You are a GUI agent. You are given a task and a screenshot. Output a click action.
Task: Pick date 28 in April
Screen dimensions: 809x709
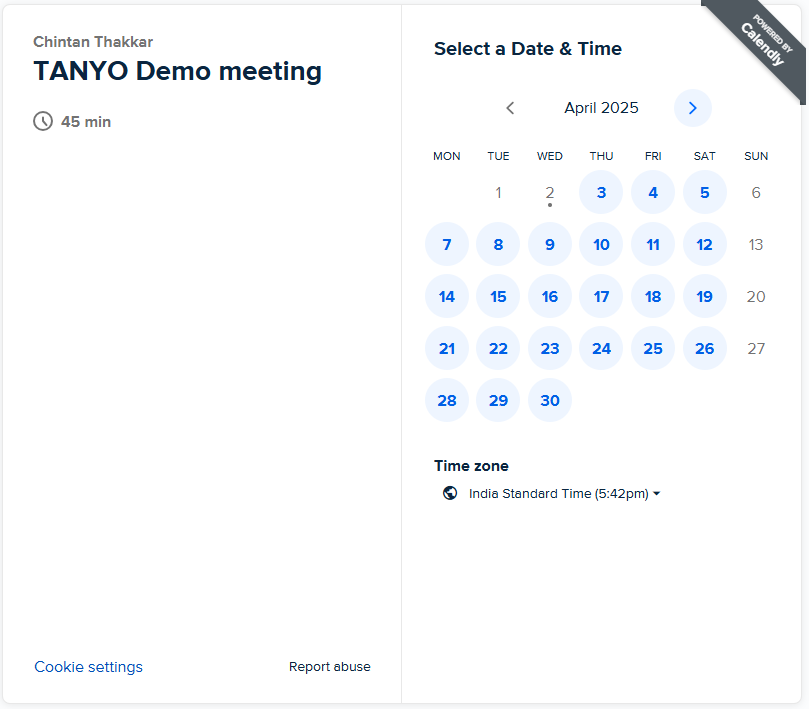click(x=447, y=400)
